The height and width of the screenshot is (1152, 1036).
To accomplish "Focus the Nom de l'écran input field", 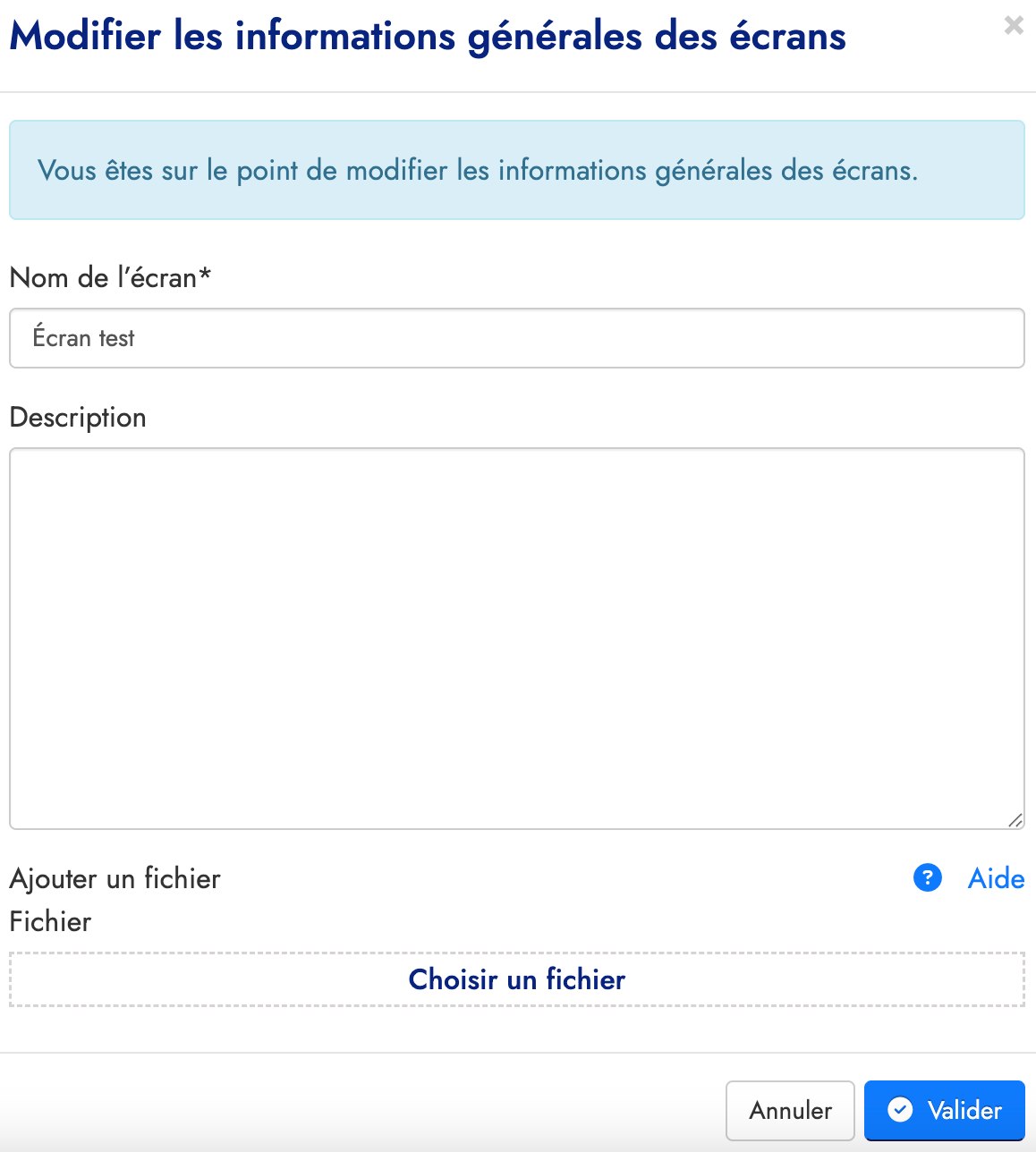I will point(516,338).
